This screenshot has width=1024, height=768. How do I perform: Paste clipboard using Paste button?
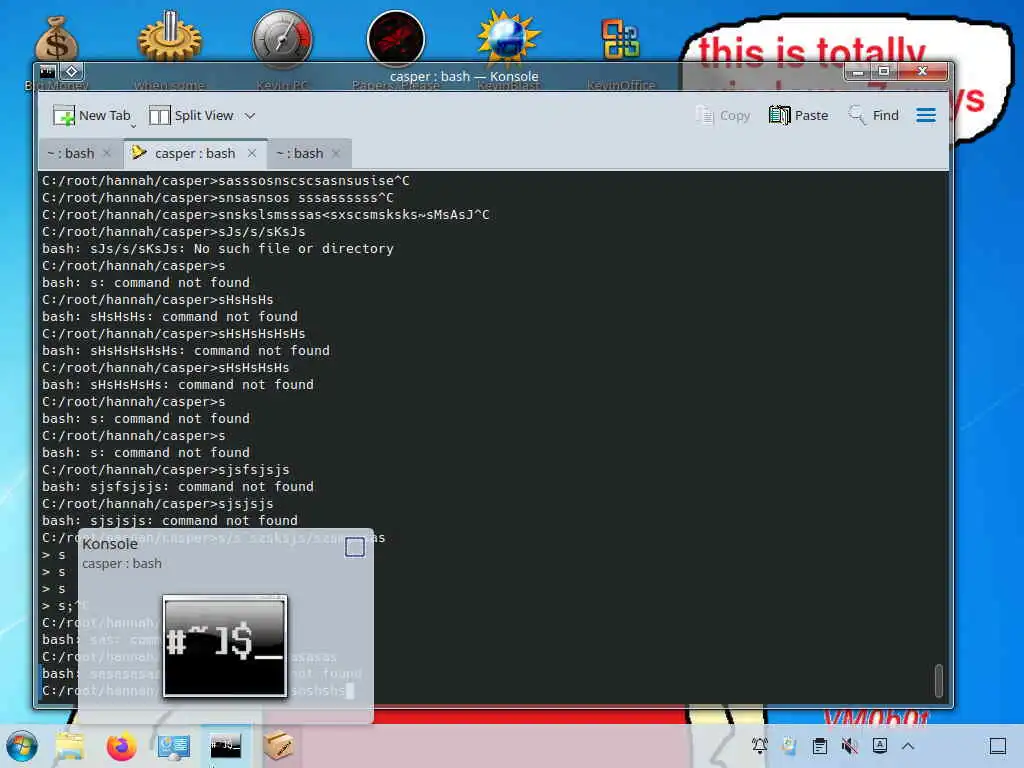[x=798, y=116]
